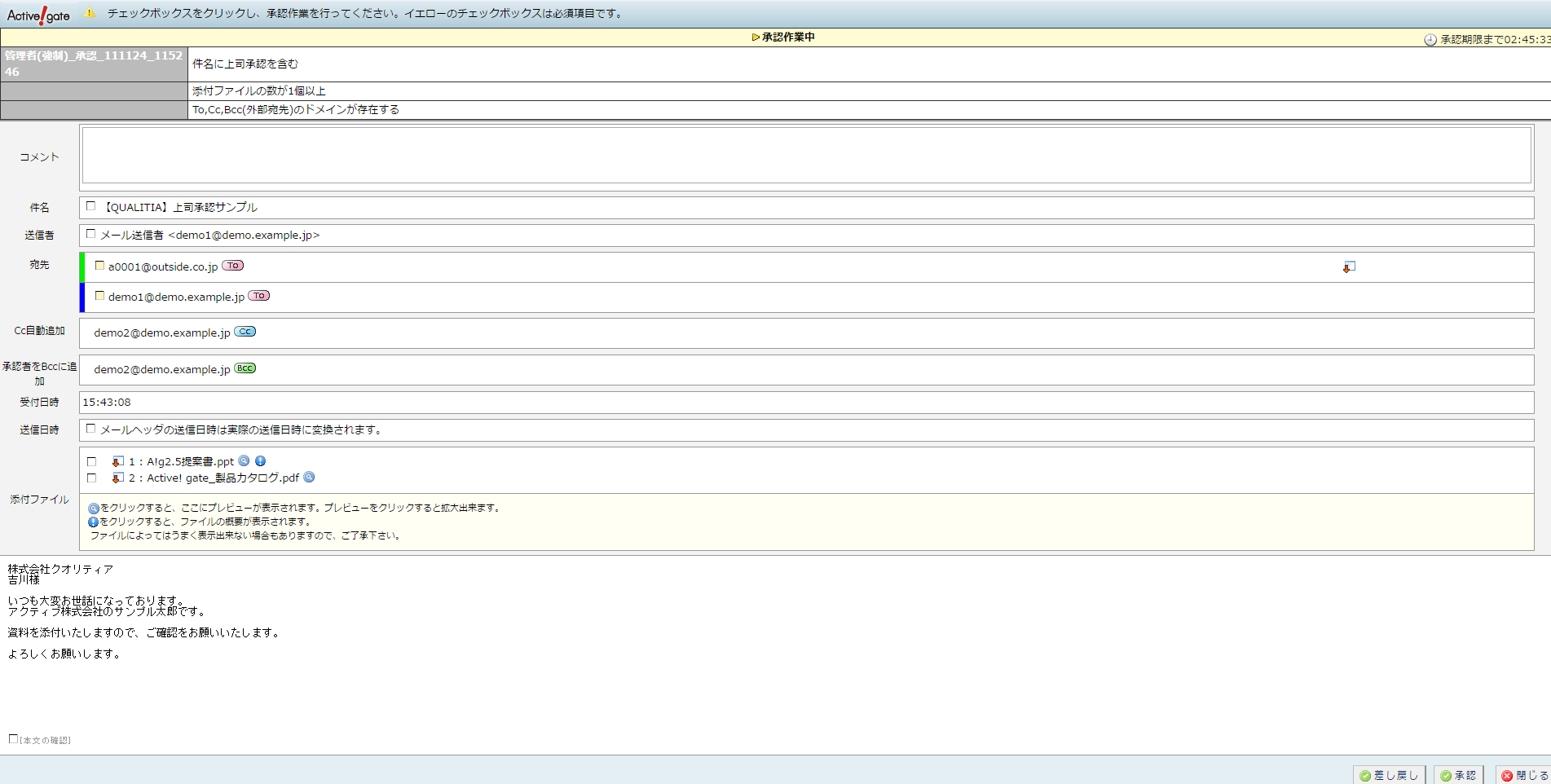Image resolution: width=1551 pixels, height=784 pixels.
Task: Click the Active! gate logo
Action: coord(38,15)
